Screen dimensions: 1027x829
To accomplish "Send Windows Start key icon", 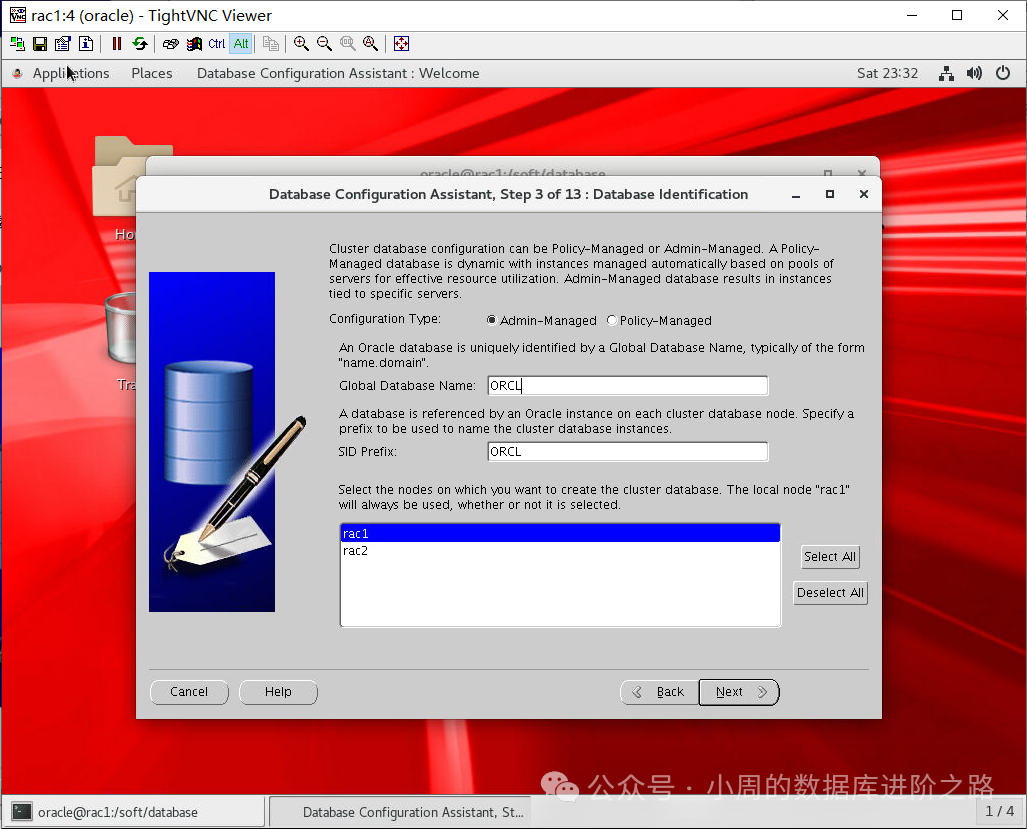I will tap(194, 44).
